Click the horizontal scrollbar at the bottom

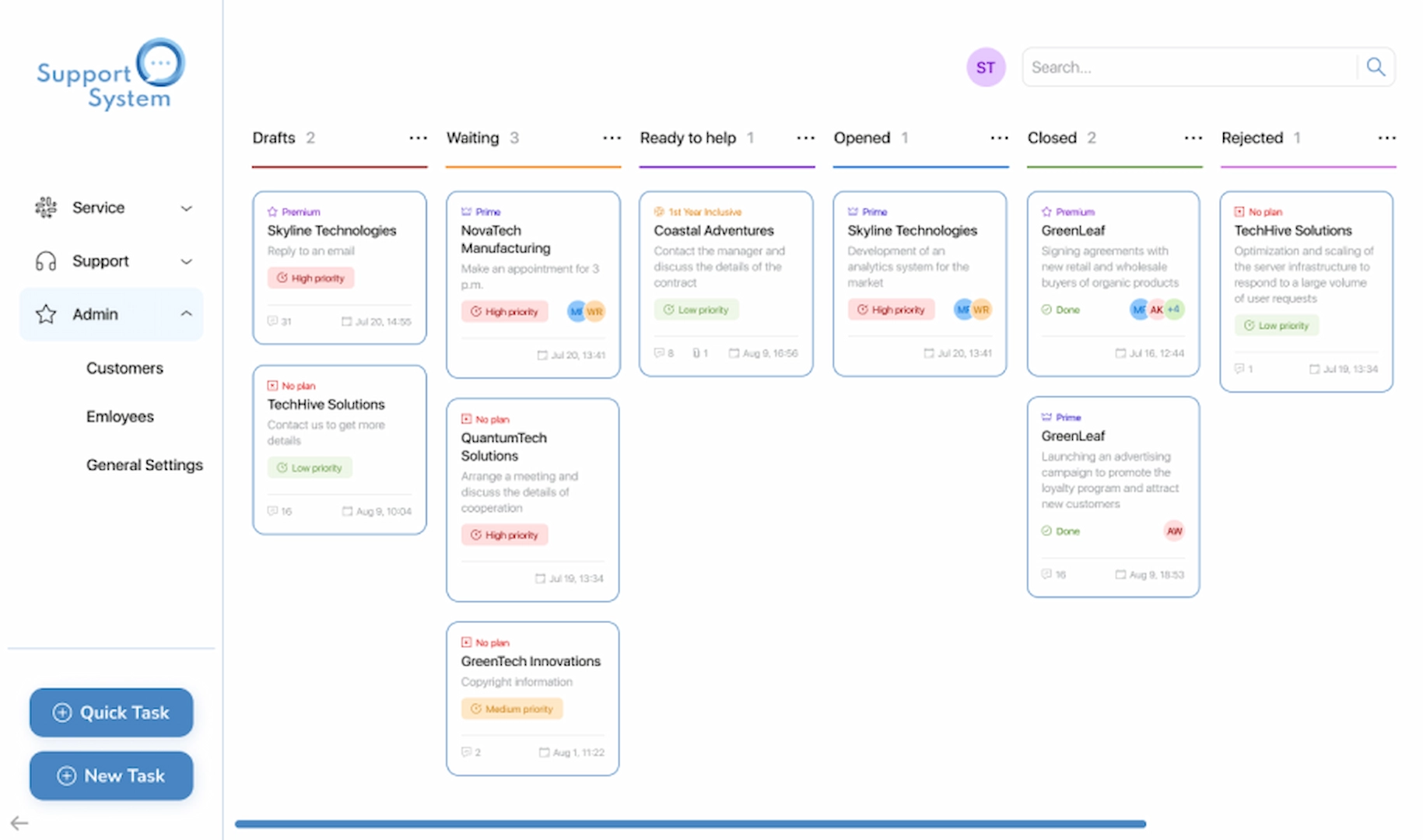(x=690, y=824)
